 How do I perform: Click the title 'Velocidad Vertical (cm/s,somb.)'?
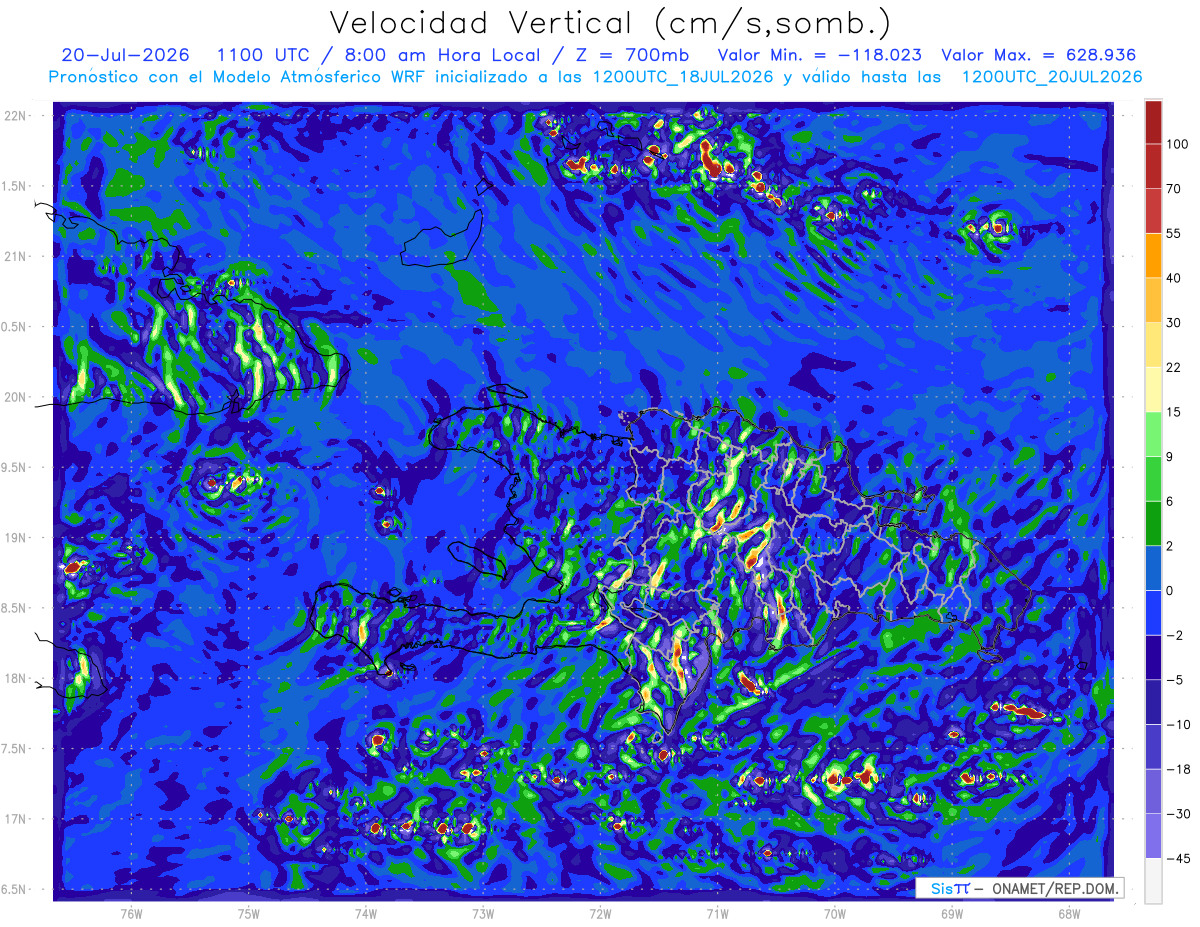tap(610, 23)
